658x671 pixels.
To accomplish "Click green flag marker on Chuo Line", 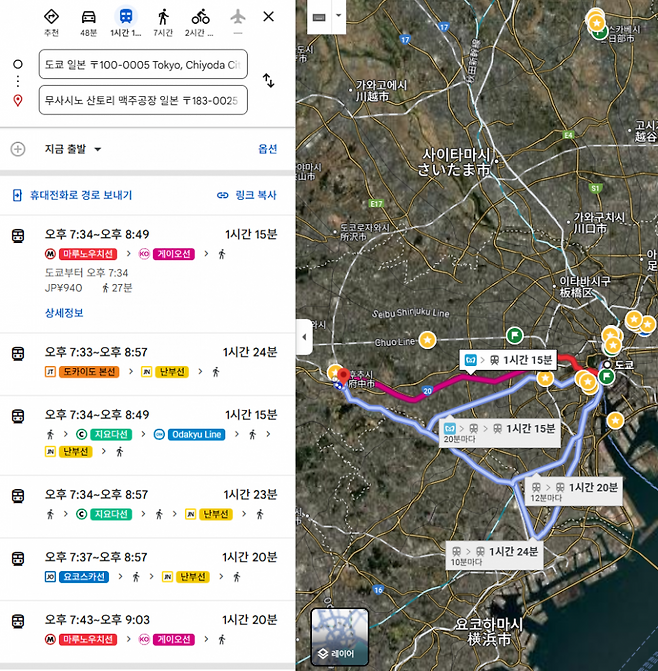I will pyautogui.click(x=515, y=335).
